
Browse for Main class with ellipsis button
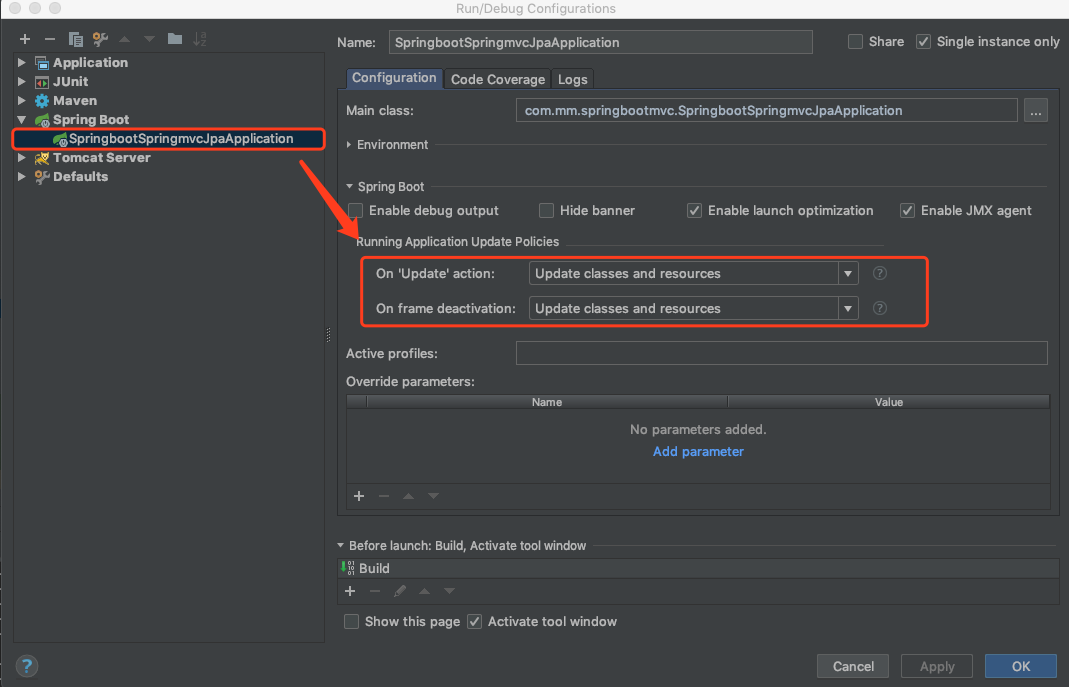[1035, 110]
